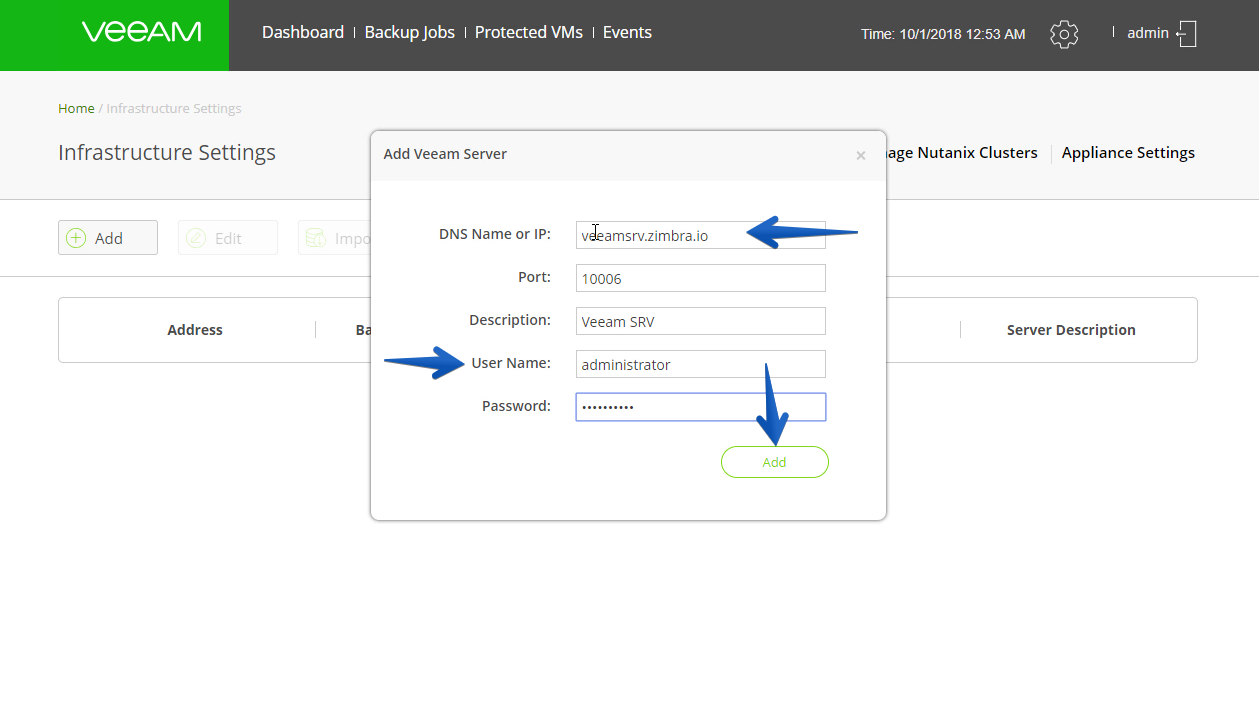Click the Address column header
Image resolution: width=1259 pixels, height=713 pixels.
(x=195, y=330)
